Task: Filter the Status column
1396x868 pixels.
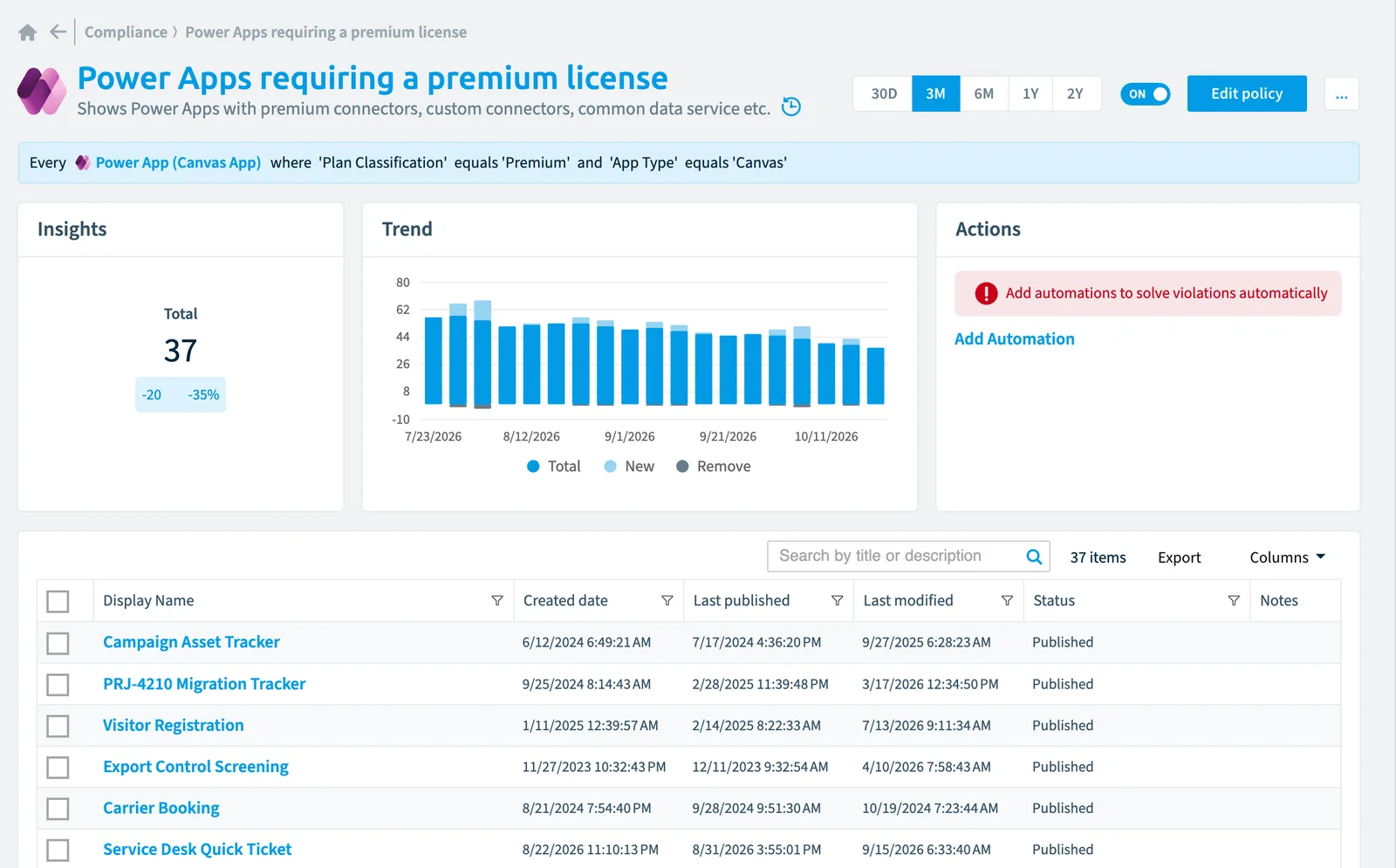Action: (1234, 600)
